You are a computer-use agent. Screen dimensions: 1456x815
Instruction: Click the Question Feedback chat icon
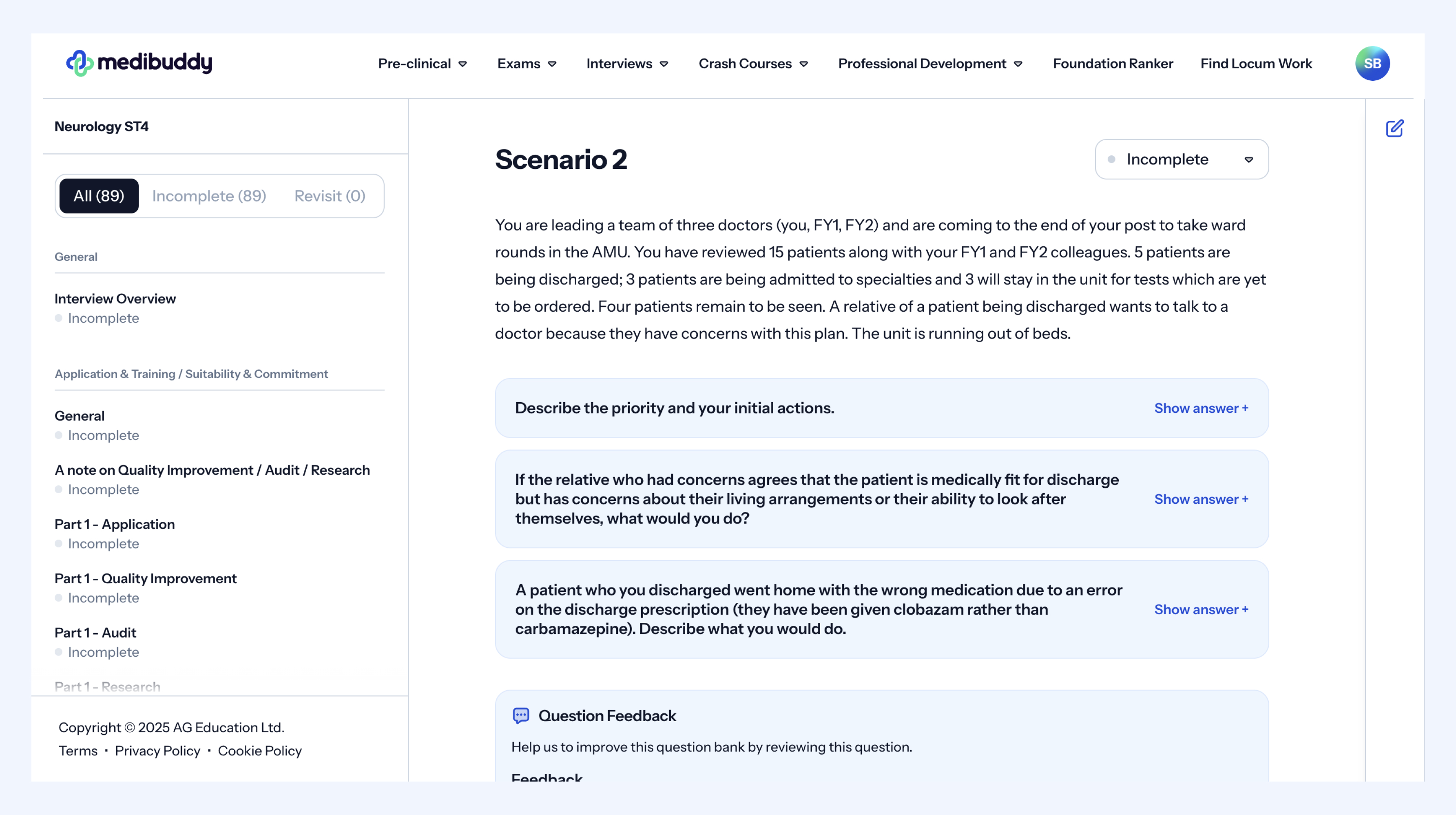[520, 715]
